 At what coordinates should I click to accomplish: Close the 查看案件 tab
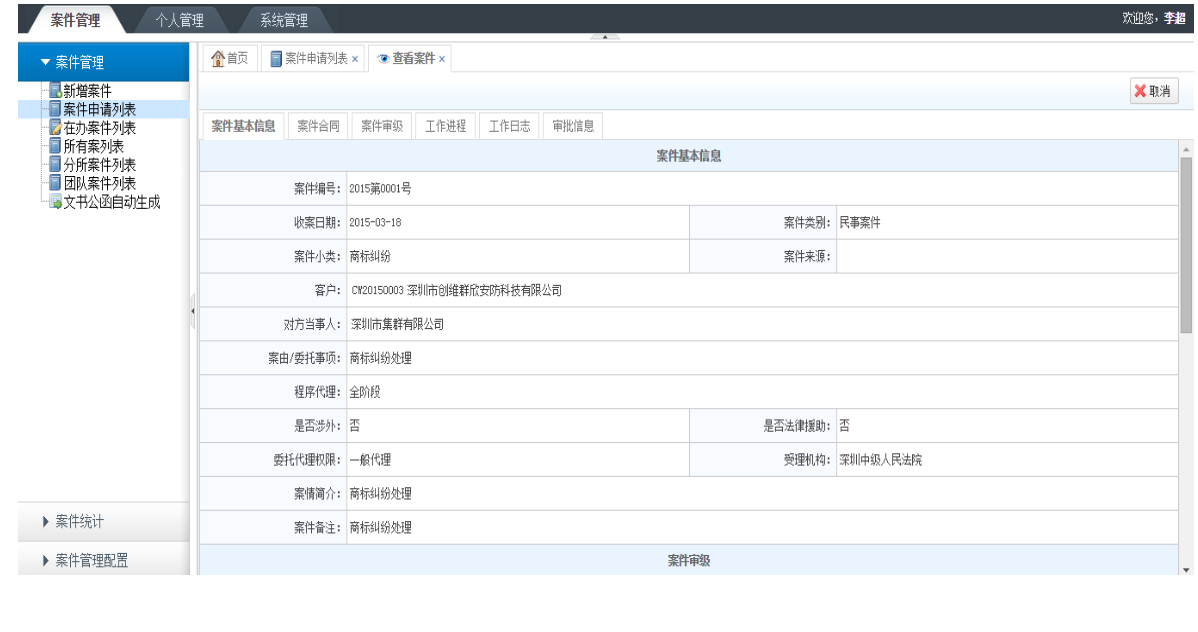click(x=442, y=59)
